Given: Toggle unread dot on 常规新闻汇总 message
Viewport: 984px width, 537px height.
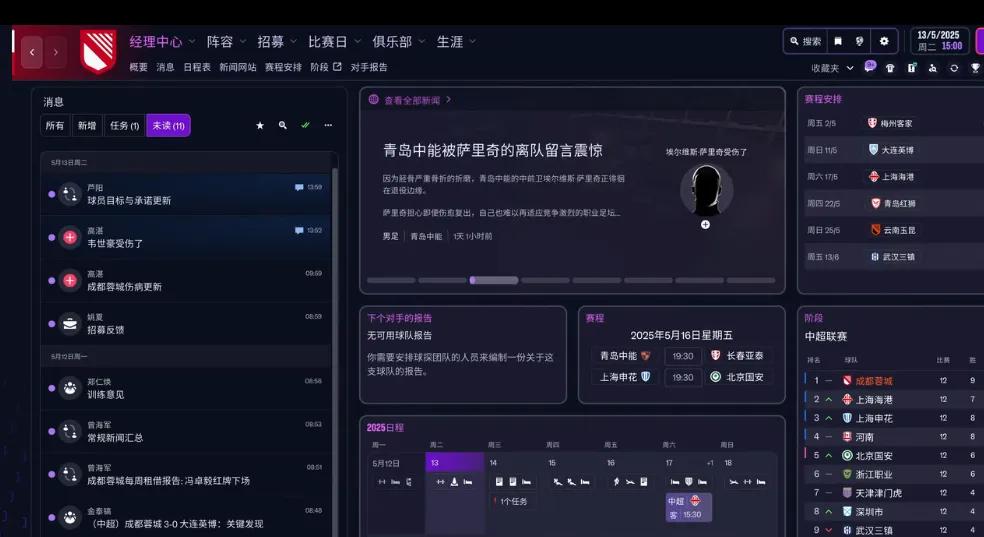Looking at the screenshot, I should 51,431.
